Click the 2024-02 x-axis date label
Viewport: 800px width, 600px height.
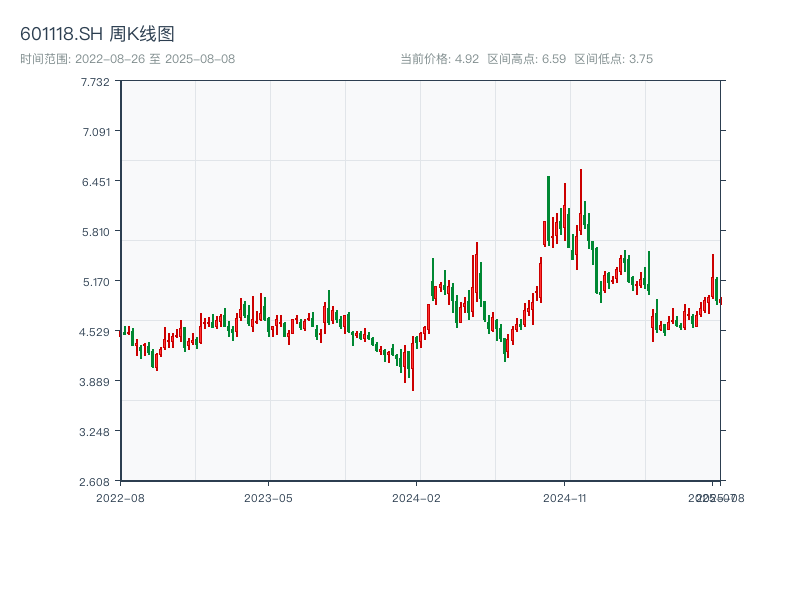417,497
